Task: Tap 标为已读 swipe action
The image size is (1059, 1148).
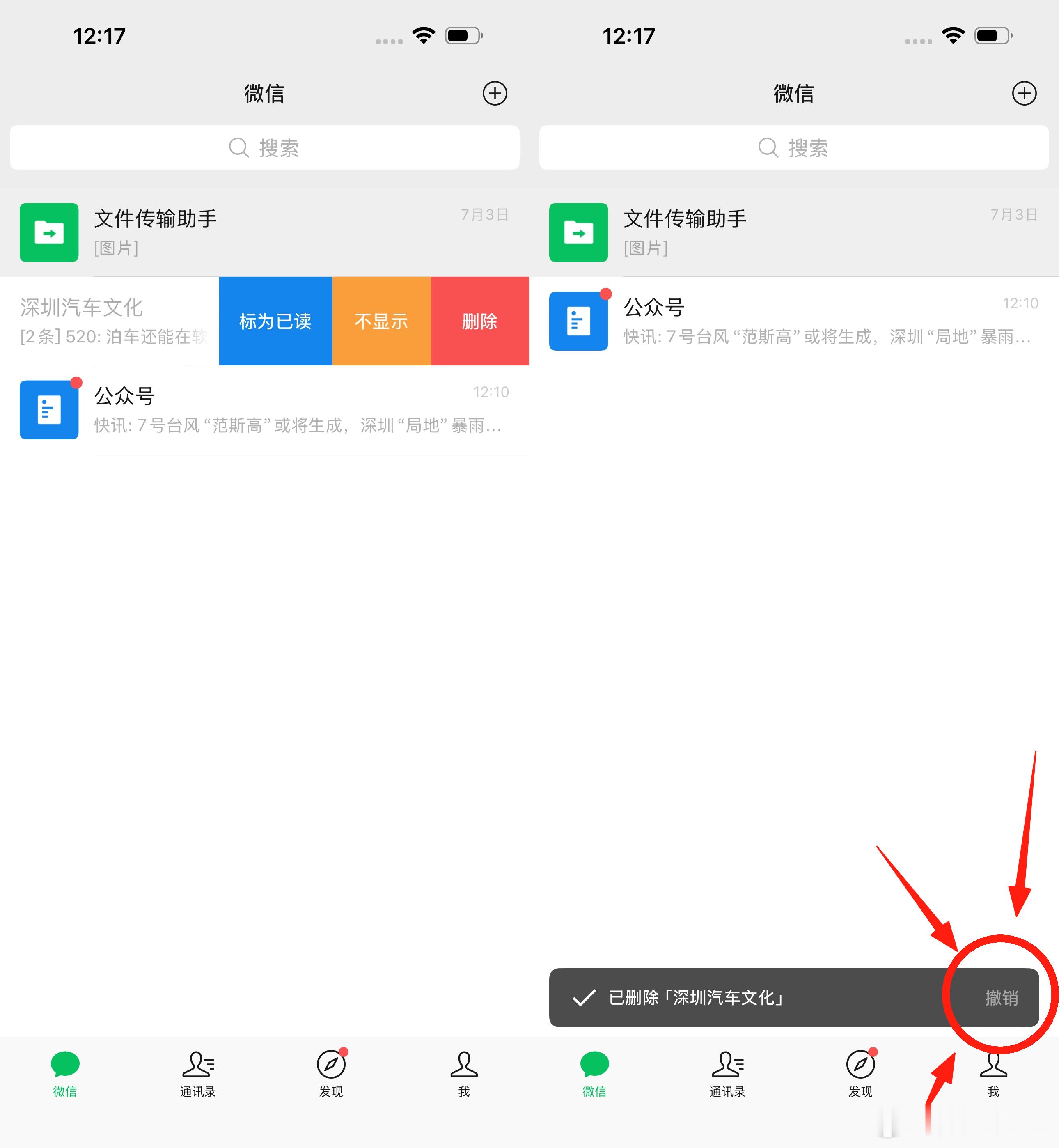Action: click(x=276, y=321)
